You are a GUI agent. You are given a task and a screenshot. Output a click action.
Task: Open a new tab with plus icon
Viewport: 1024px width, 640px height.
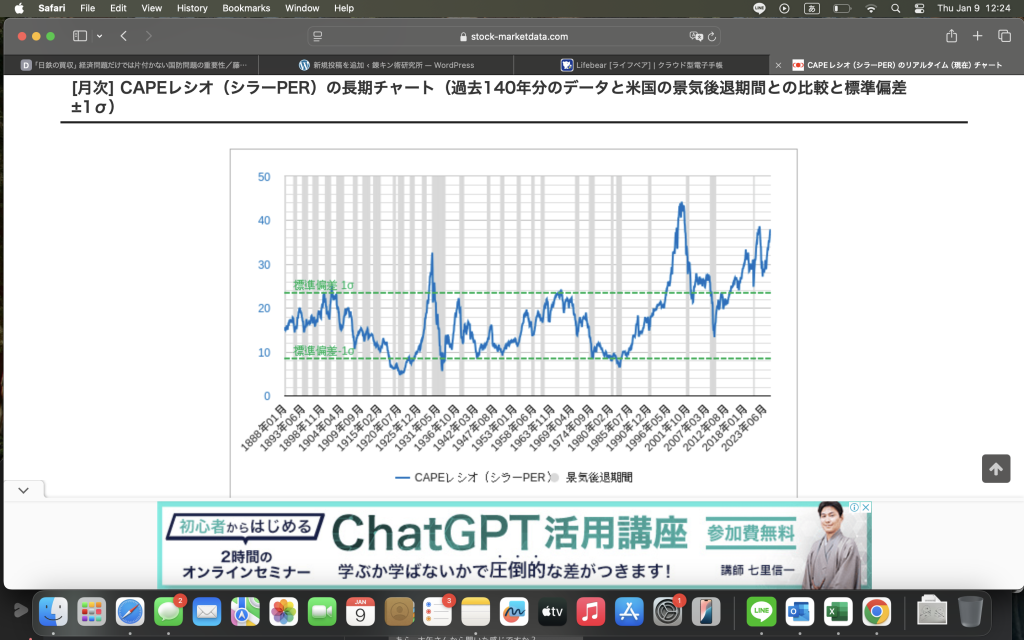click(978, 36)
